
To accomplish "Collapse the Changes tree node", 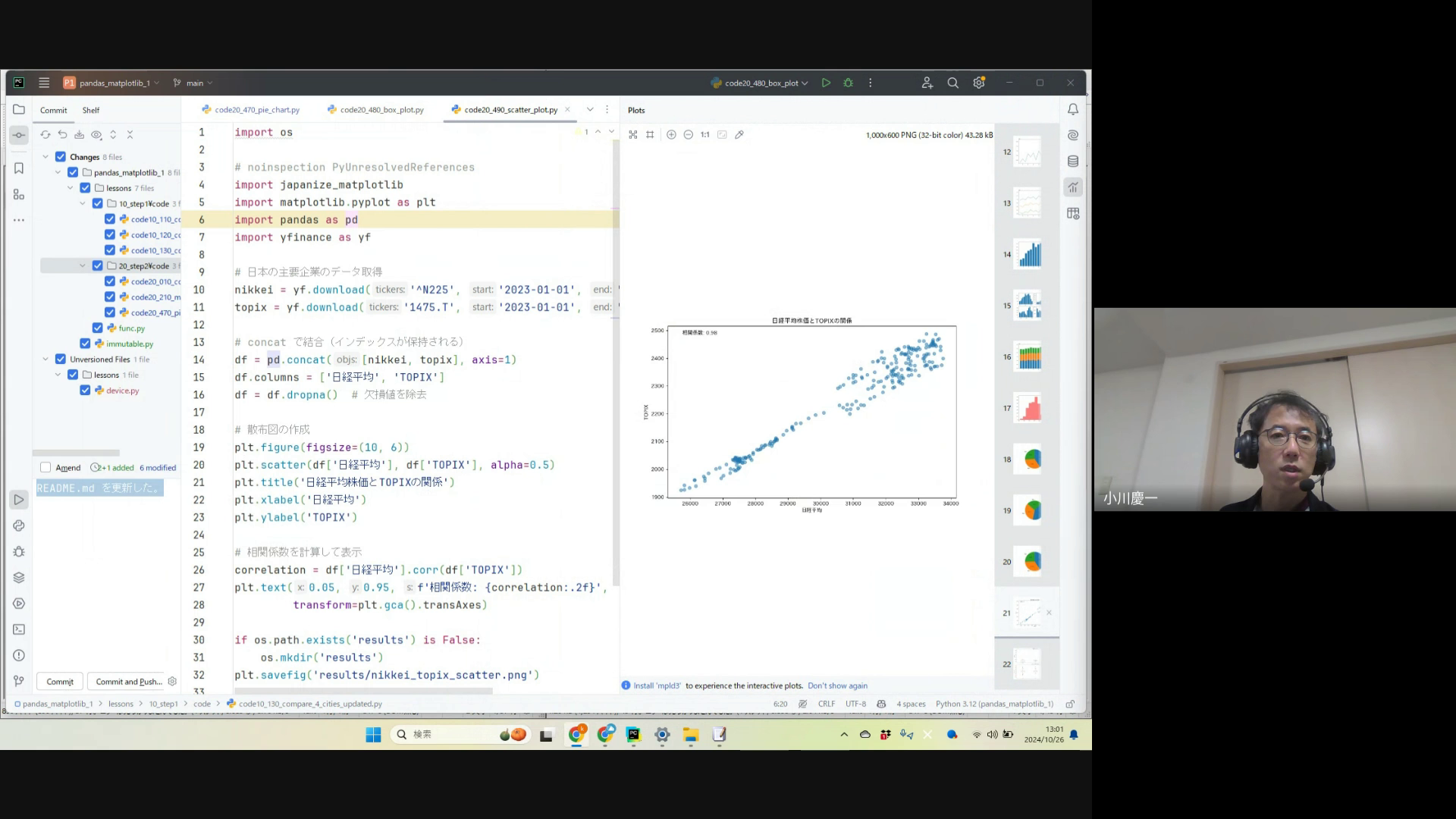I will tap(45, 157).
